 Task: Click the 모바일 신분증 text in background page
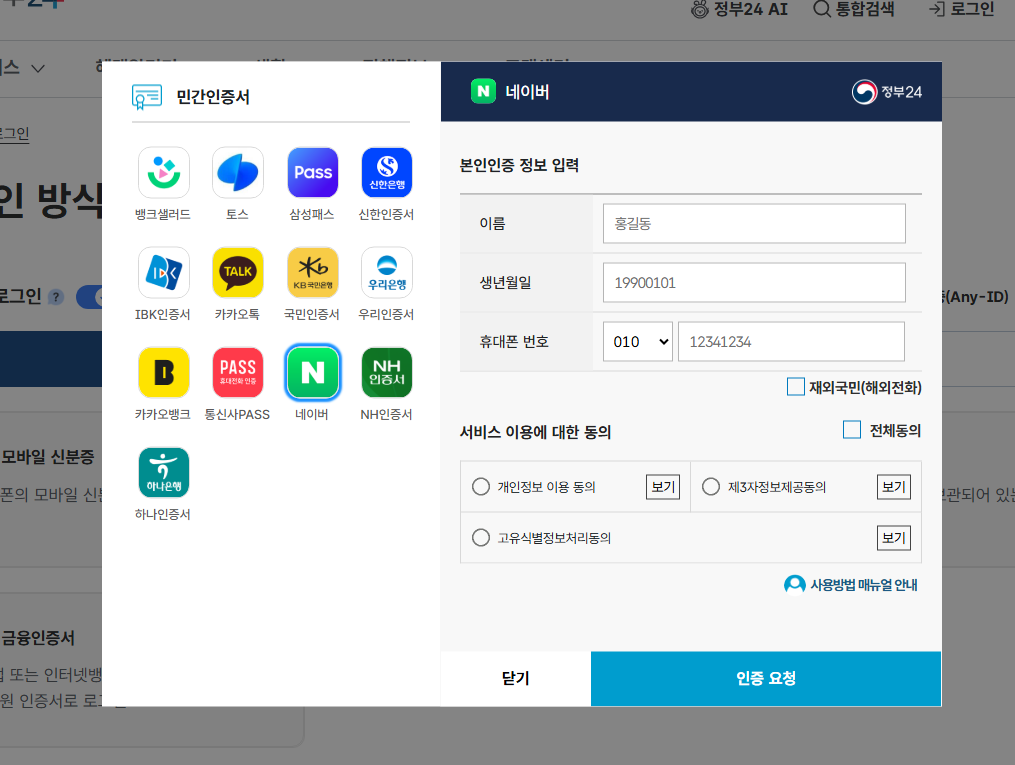click(48, 457)
